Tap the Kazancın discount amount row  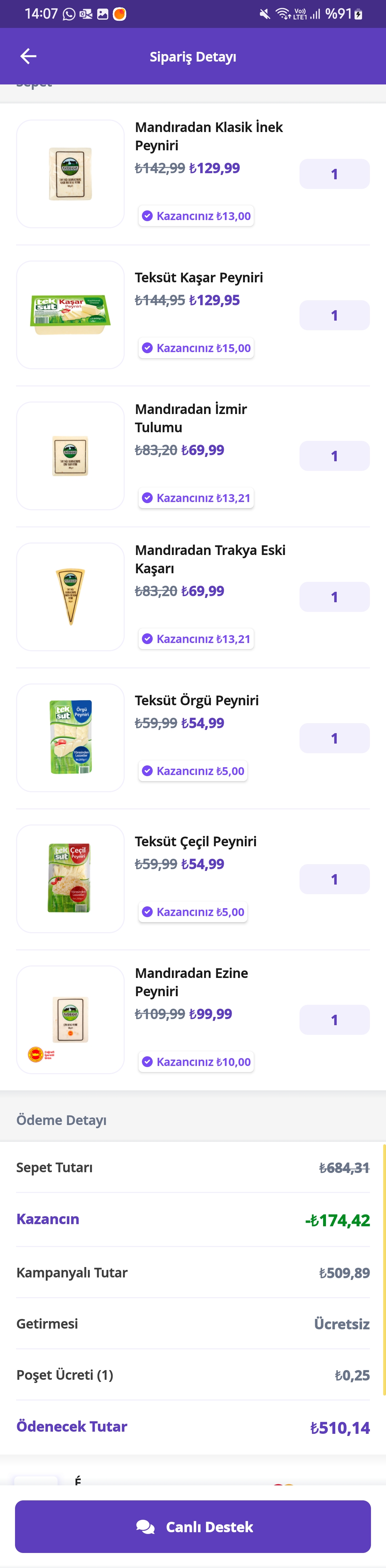tap(193, 1219)
